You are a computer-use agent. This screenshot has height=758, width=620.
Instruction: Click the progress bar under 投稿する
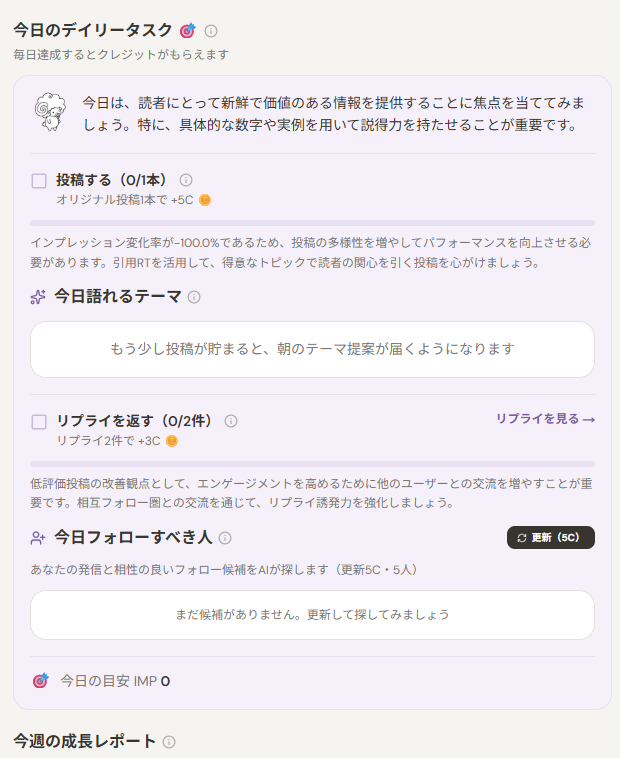[312, 223]
